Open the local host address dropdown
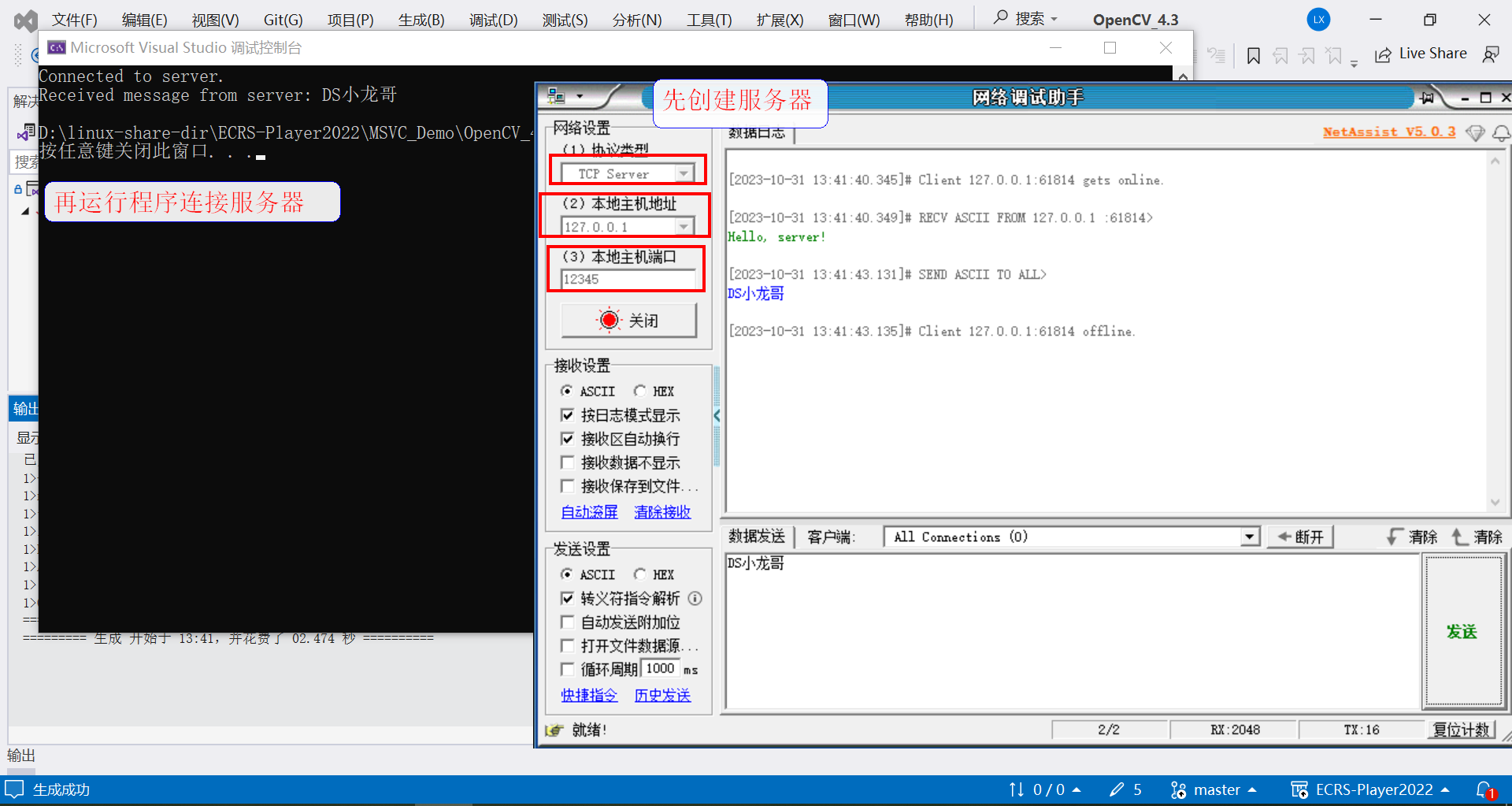Viewport: 1512px width, 806px height. click(684, 226)
